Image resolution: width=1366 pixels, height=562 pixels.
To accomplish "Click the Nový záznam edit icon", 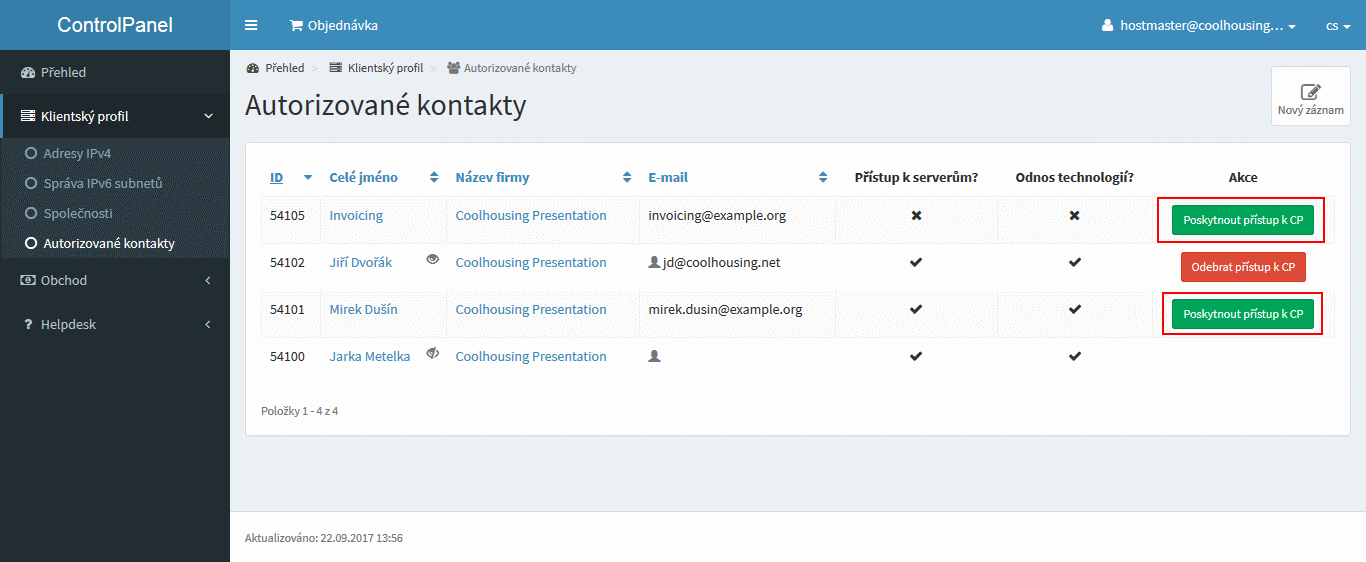I will [1310, 91].
